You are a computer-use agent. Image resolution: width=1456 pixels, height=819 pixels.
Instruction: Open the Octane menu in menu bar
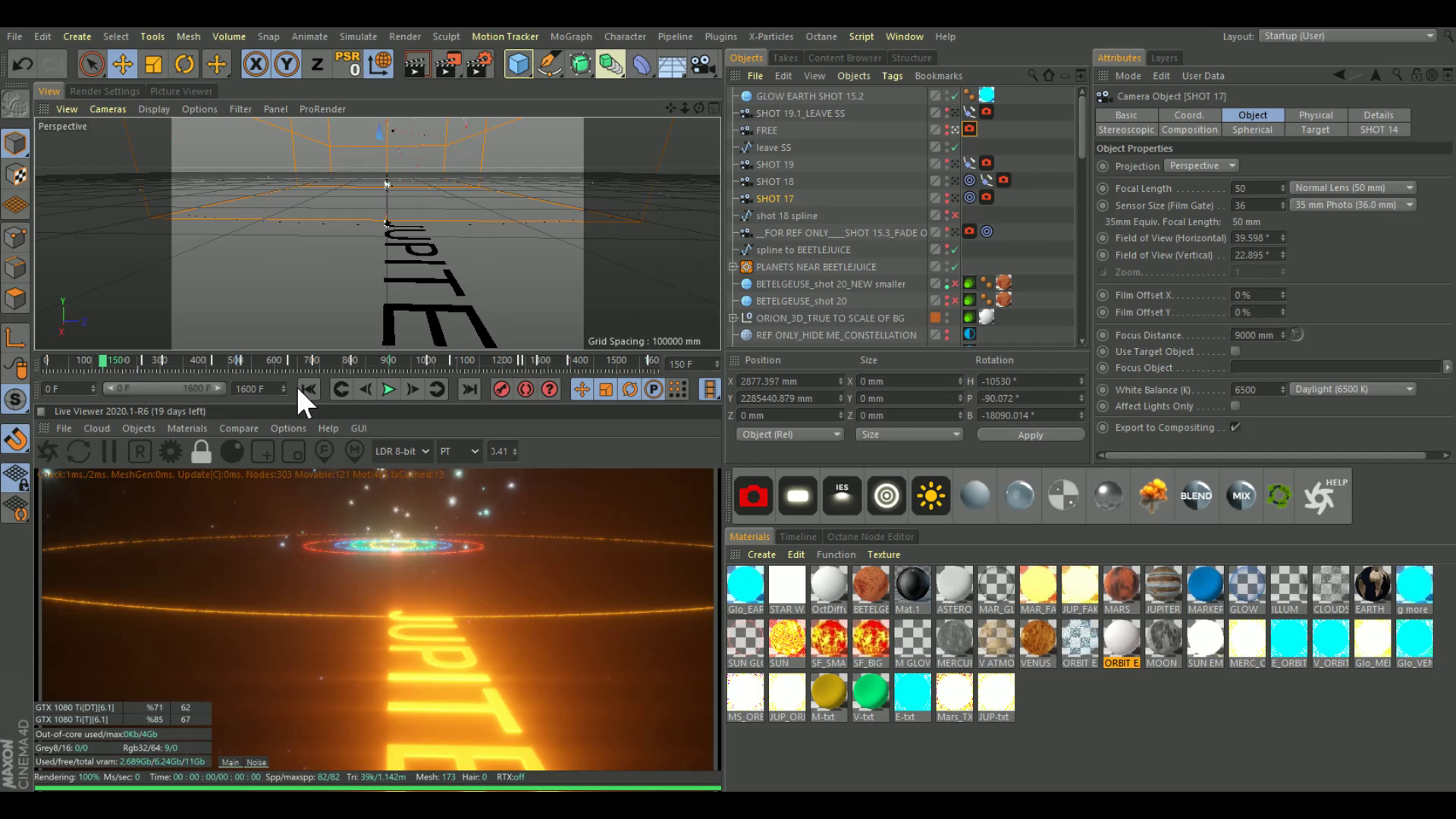click(x=821, y=36)
